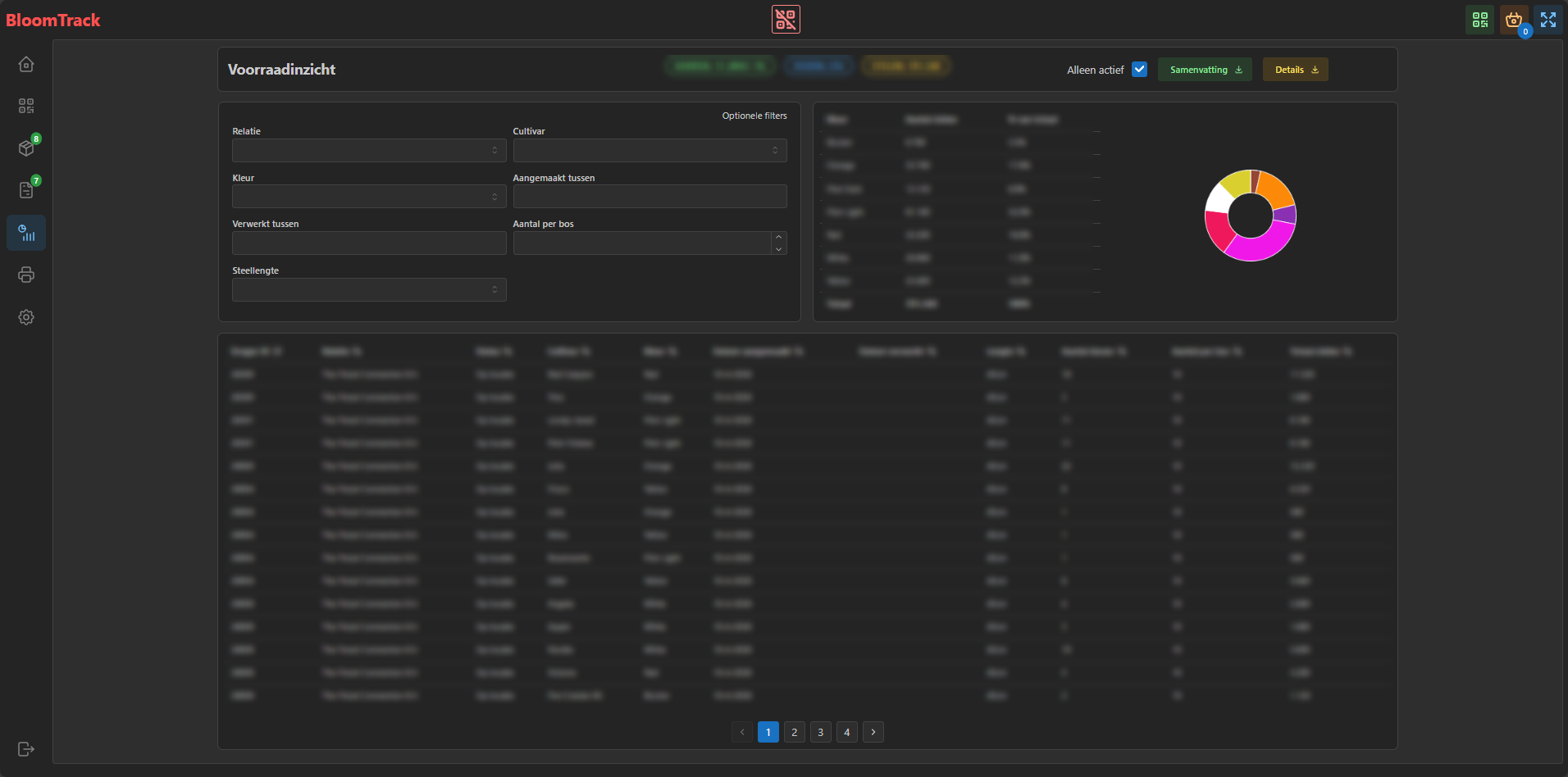Download the Samenvatting export
This screenshot has width=1568, height=777.
pyautogui.click(x=1205, y=70)
